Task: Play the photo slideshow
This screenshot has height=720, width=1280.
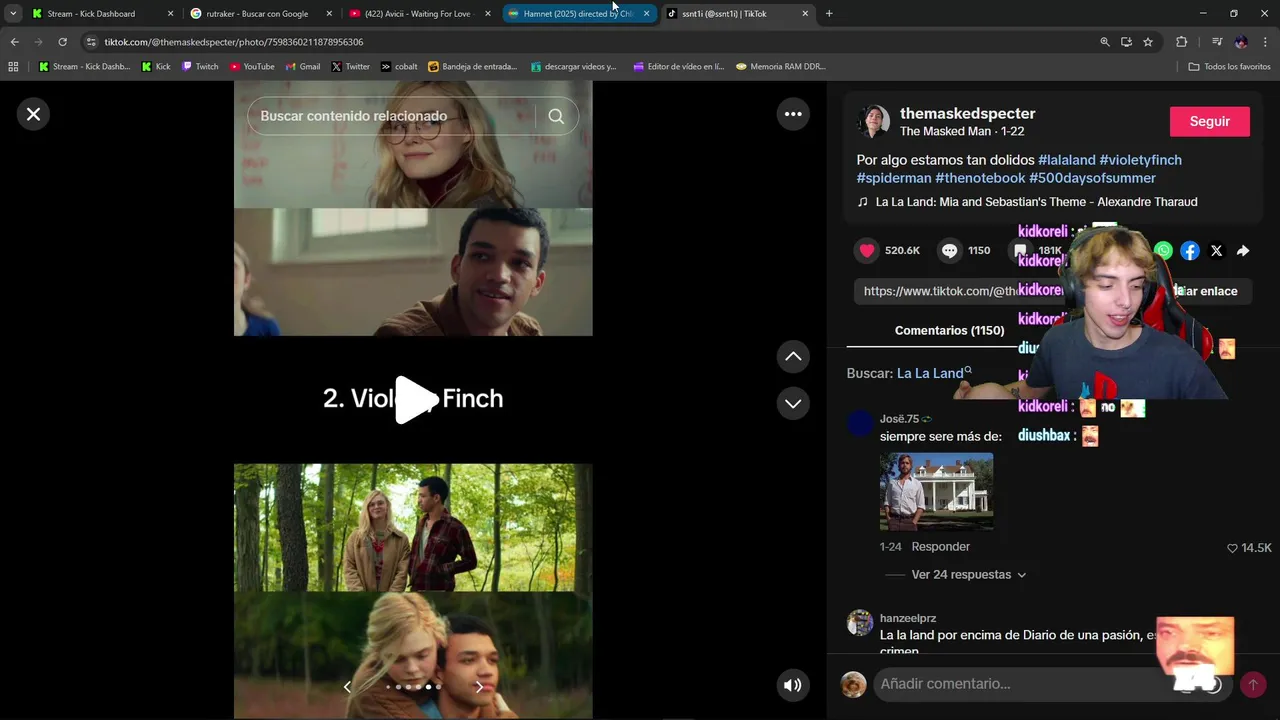Action: coord(415,399)
